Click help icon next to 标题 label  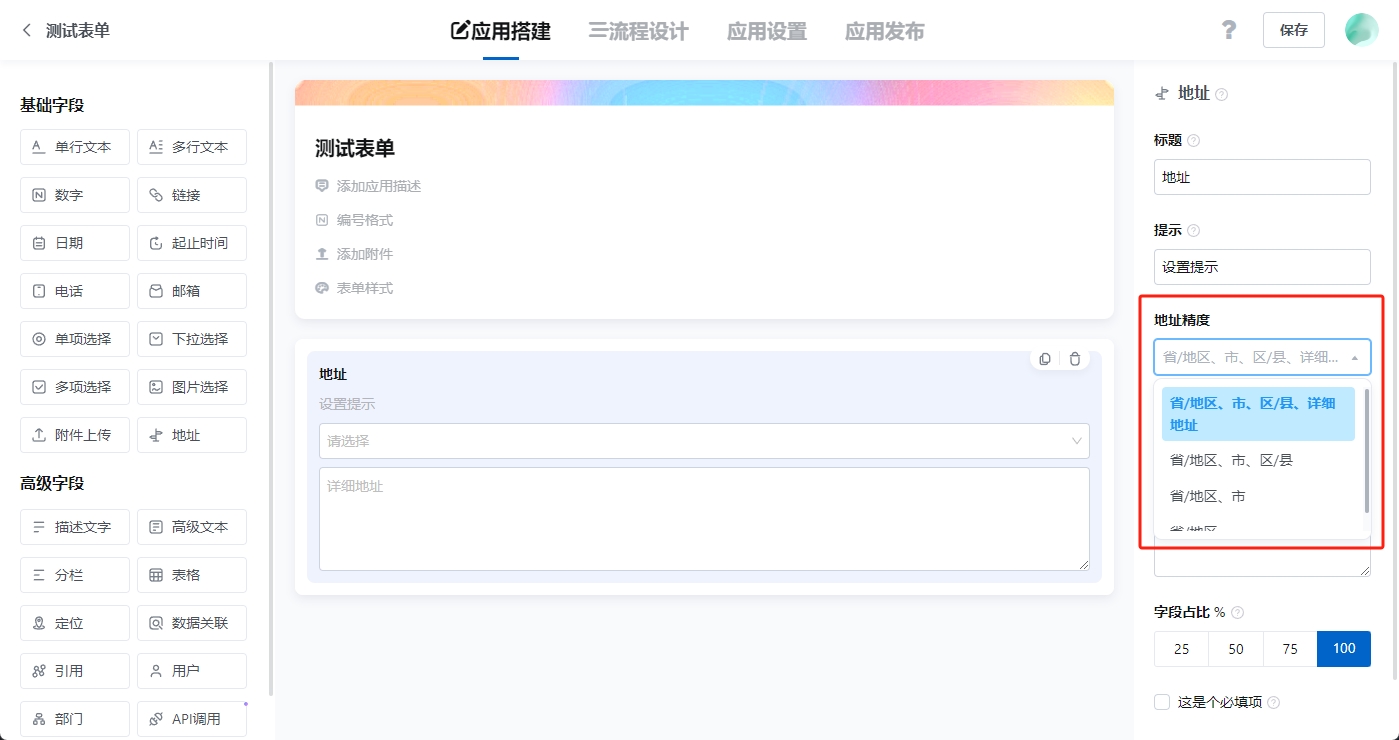click(1193, 141)
